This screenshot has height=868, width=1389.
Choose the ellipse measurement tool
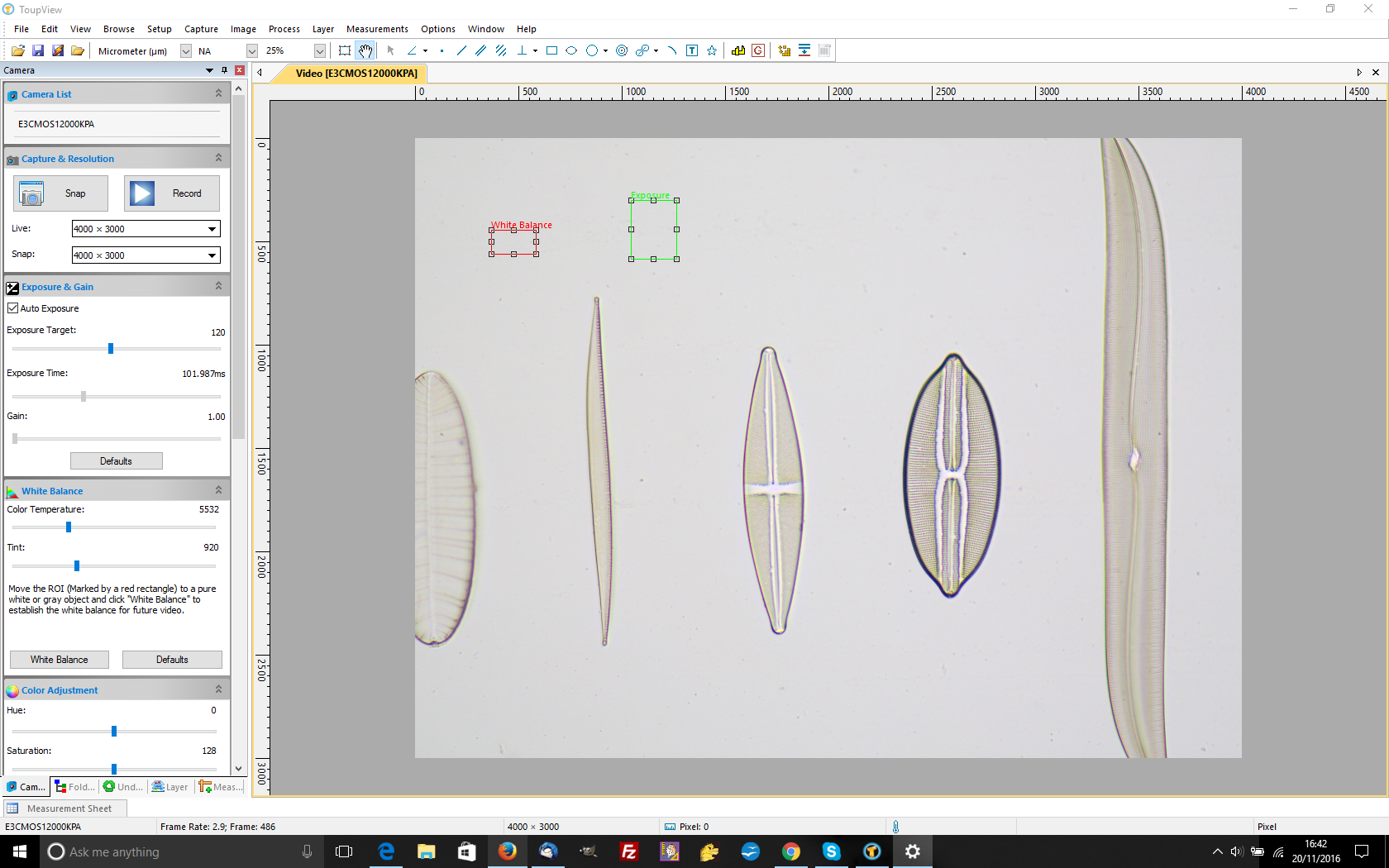click(571, 50)
